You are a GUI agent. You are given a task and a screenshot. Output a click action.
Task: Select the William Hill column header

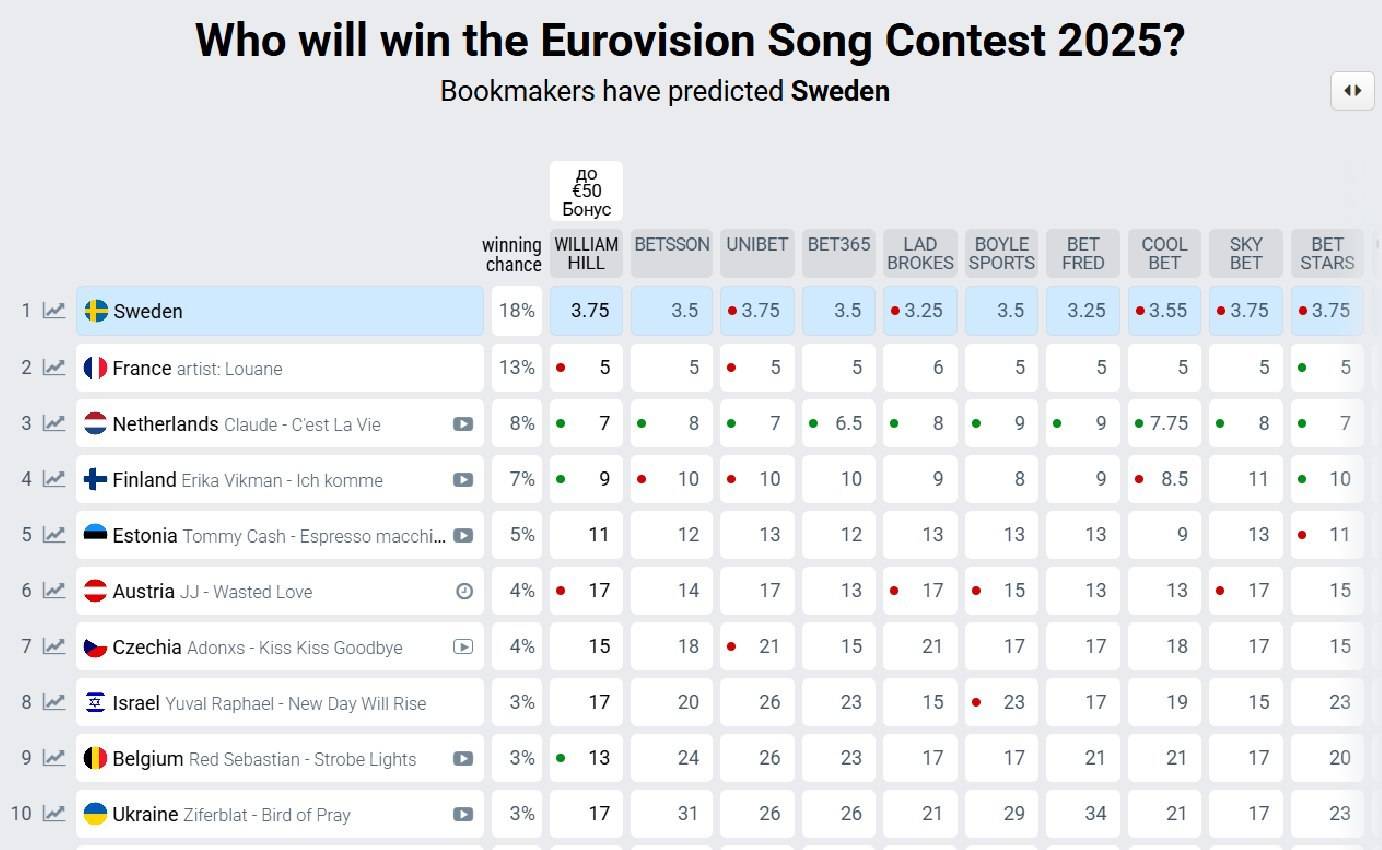[x=586, y=253]
